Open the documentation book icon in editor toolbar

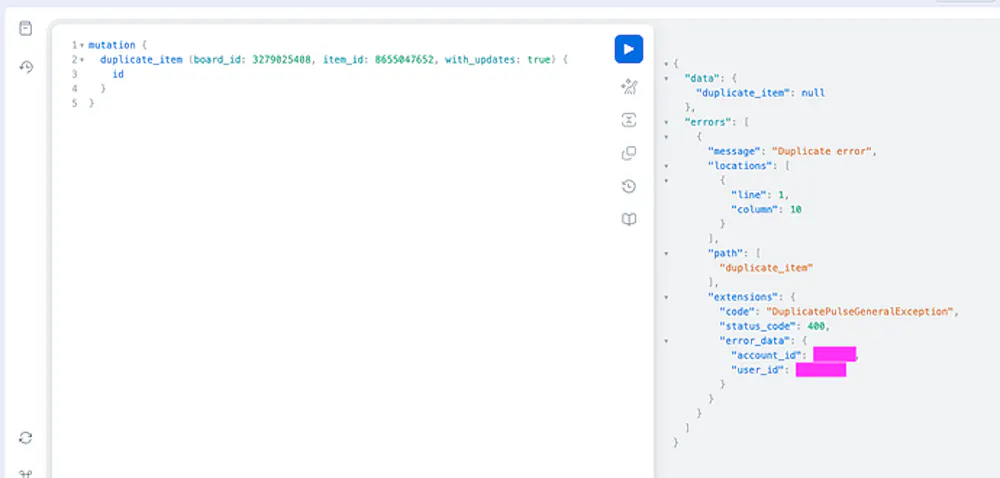pos(629,220)
